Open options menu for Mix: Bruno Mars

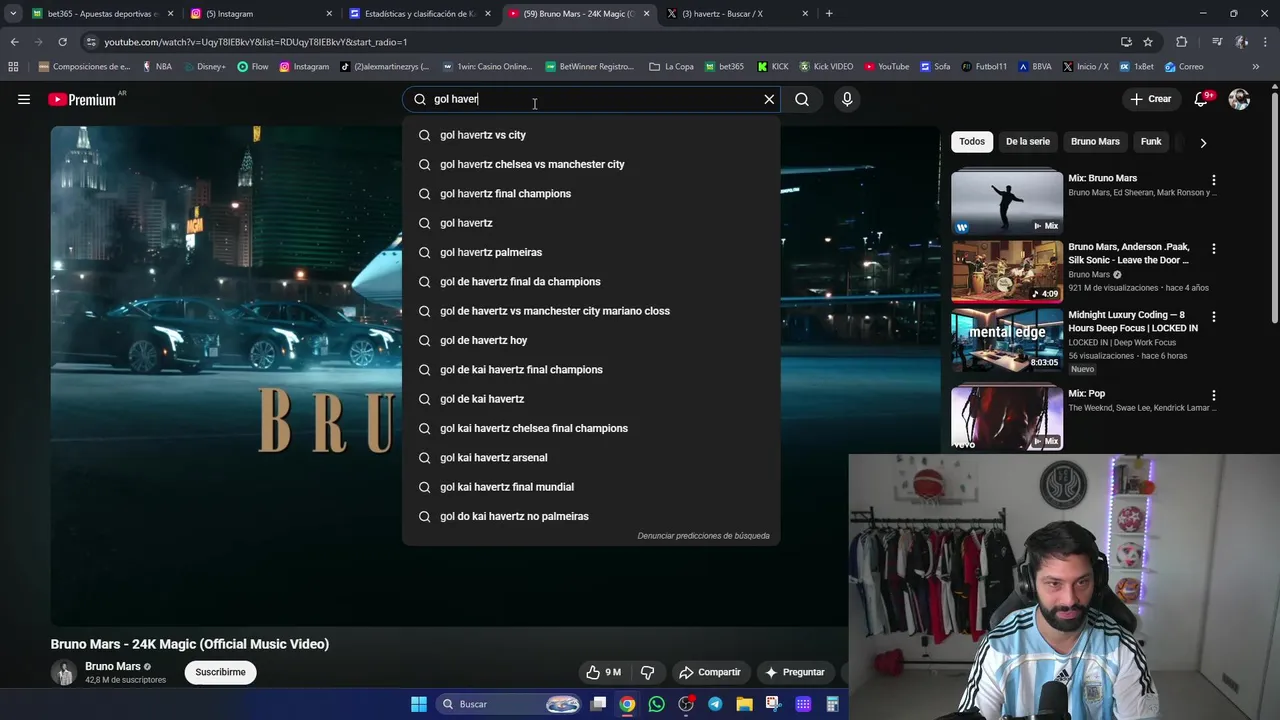[x=1214, y=180]
